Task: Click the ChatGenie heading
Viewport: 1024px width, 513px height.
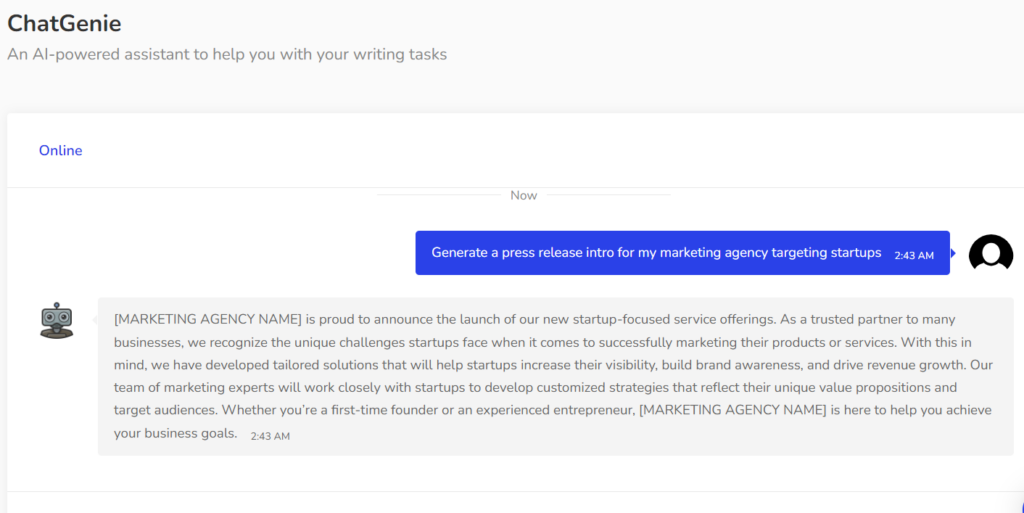Action: (64, 23)
